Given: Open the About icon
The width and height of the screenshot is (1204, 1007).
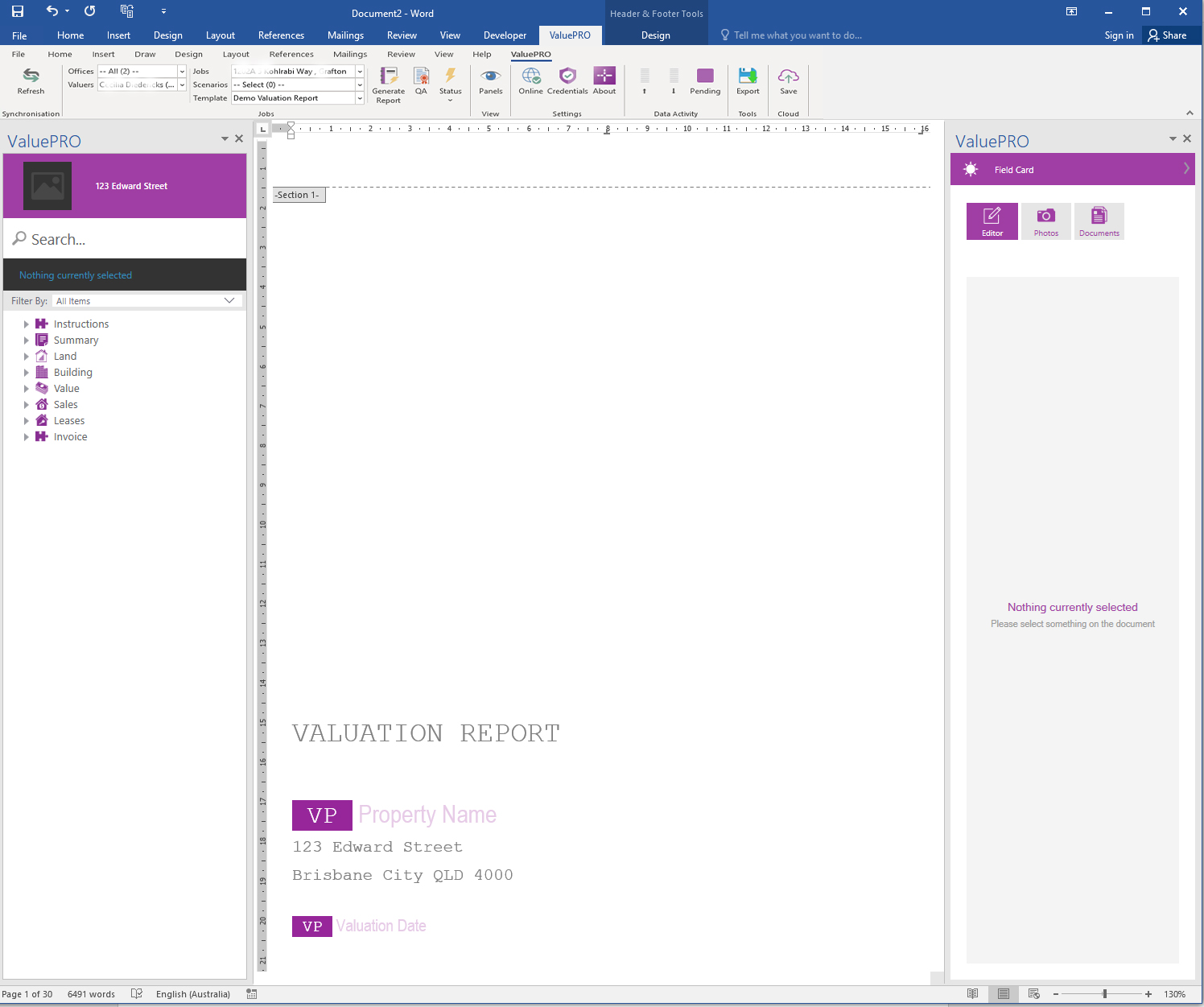Looking at the screenshot, I should click(604, 76).
